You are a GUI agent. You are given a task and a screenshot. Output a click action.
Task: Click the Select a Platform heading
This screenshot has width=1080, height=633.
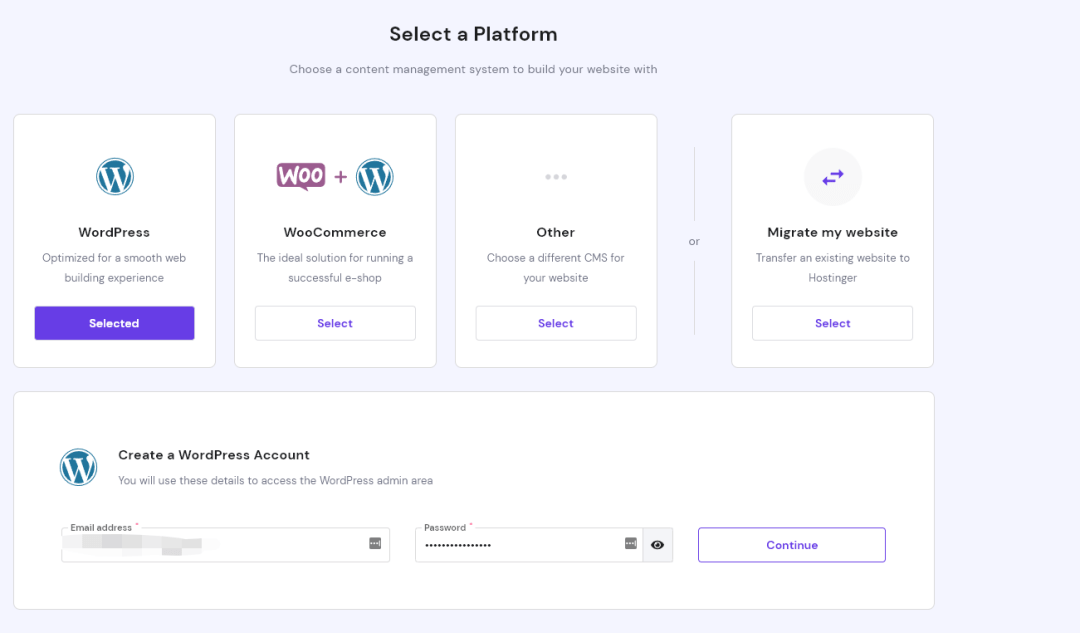coord(473,34)
